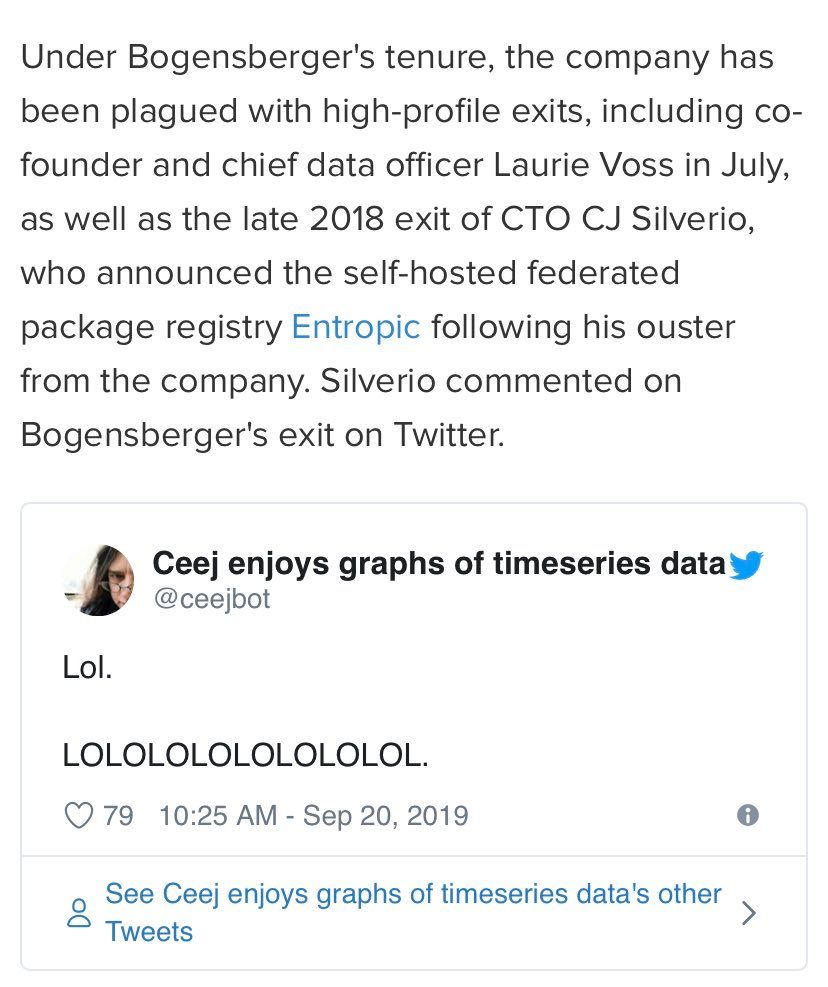Click the LOLOLOLOLOLOLOLOL tweet line
Screen dimensions: 828x987
(245, 755)
